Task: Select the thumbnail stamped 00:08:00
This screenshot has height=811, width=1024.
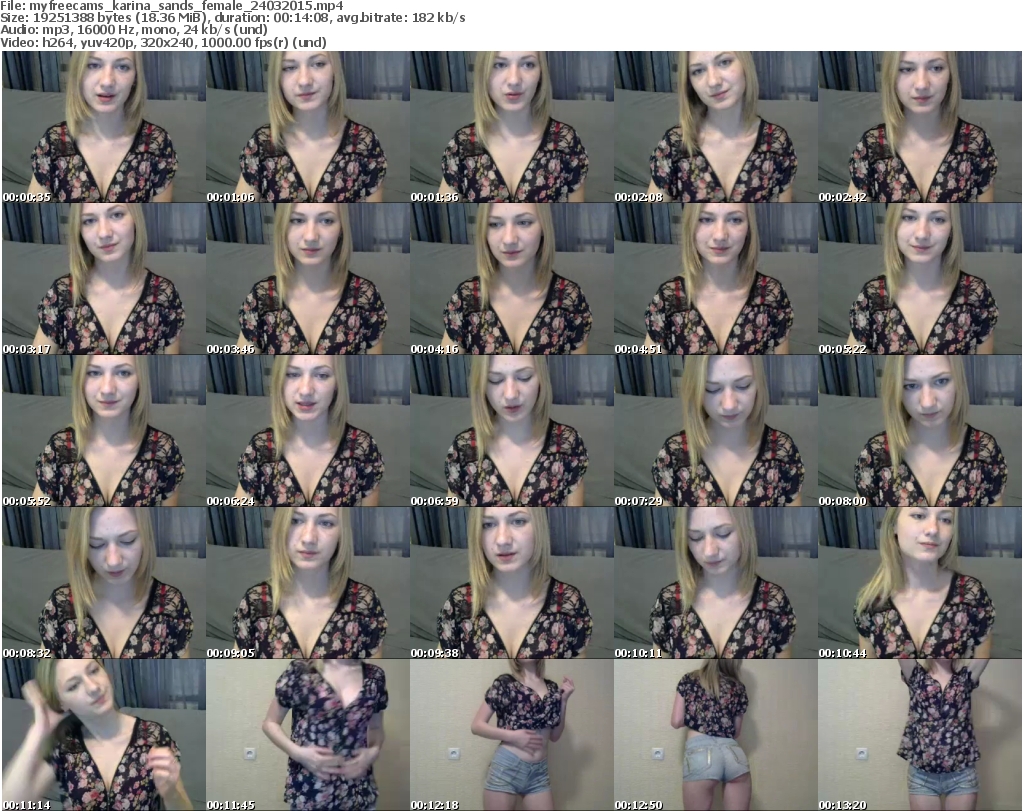Action: (x=920, y=431)
